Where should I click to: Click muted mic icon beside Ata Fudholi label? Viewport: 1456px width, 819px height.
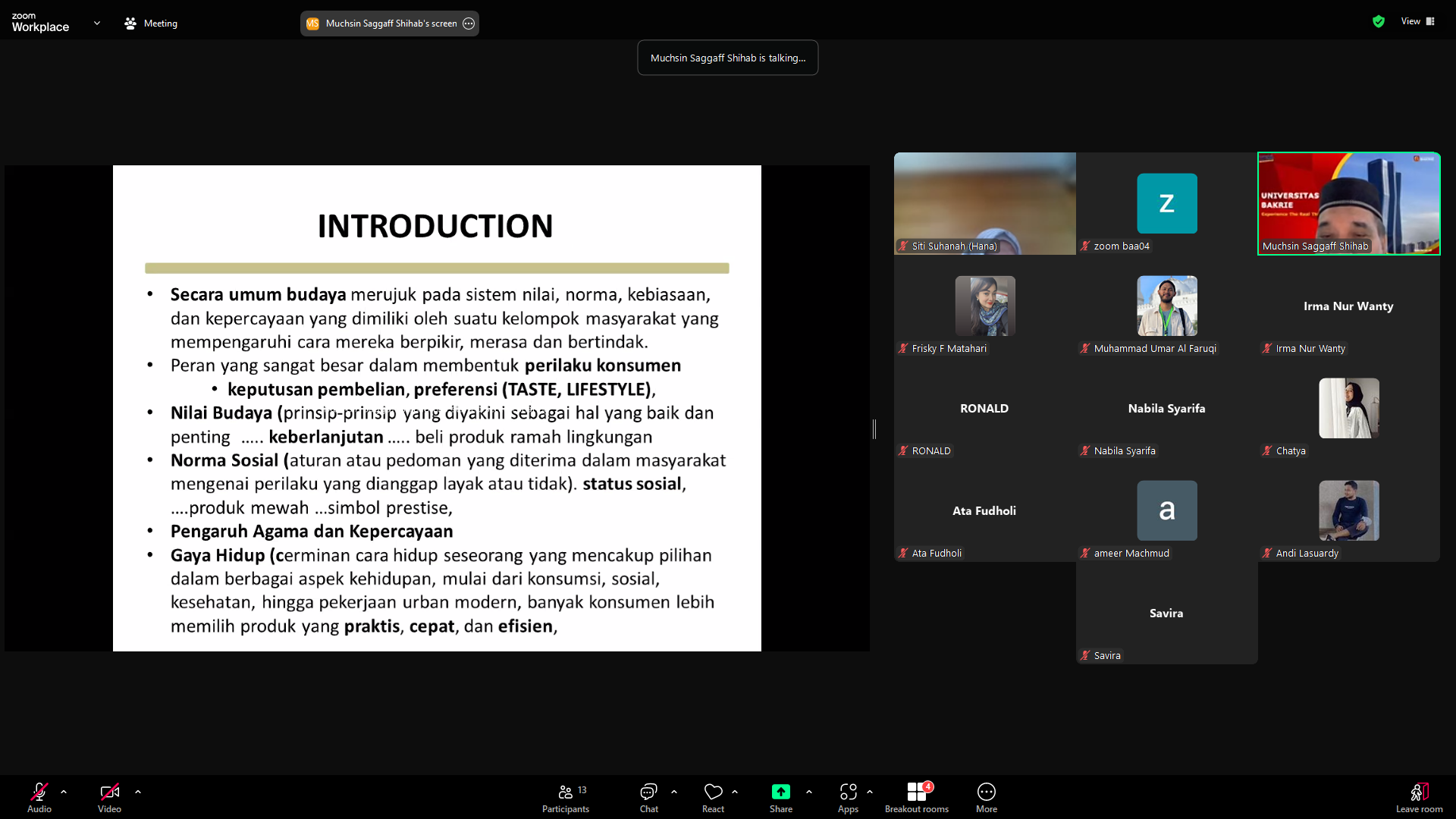pos(903,553)
